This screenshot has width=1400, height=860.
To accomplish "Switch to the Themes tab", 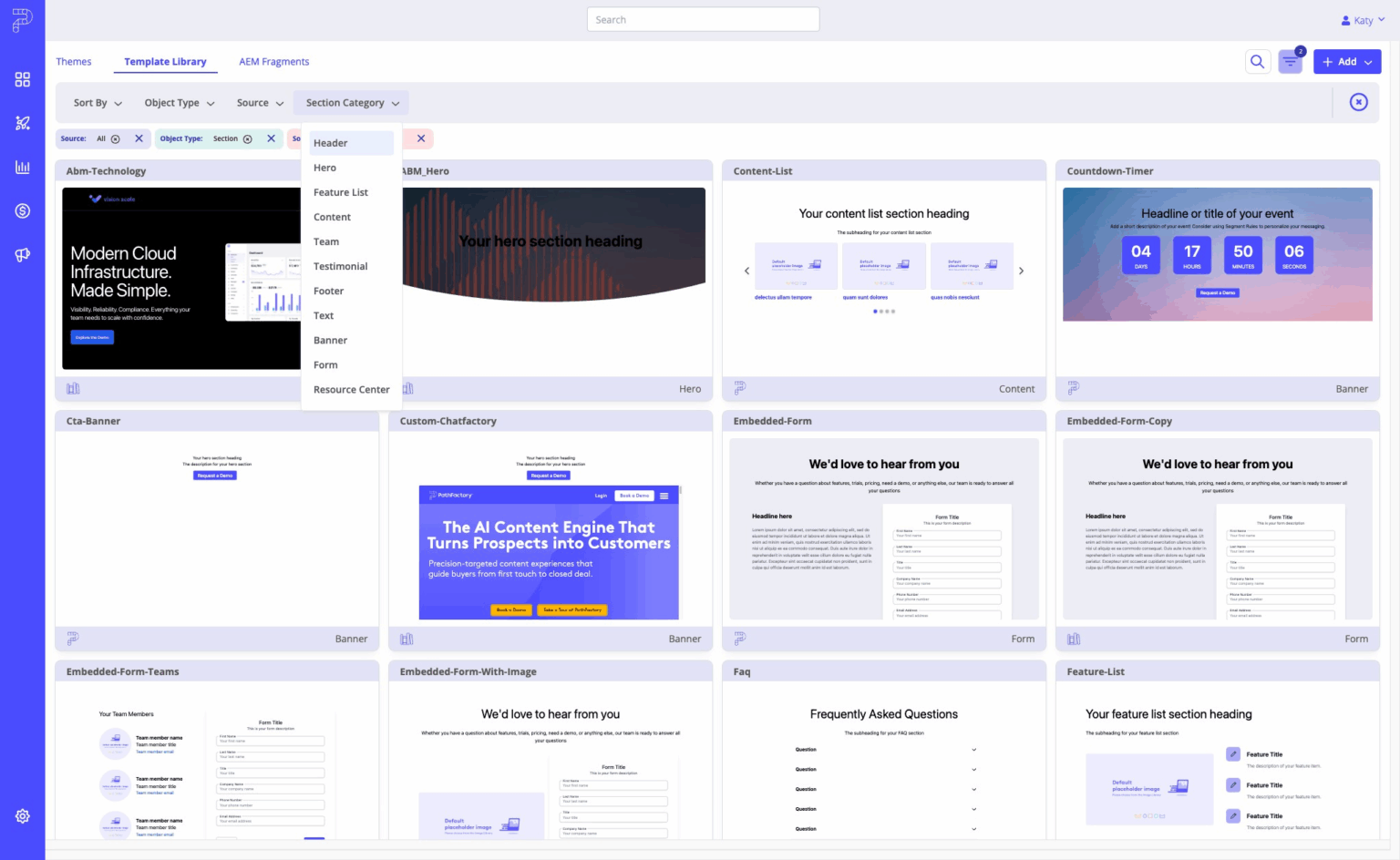I will tap(74, 61).
